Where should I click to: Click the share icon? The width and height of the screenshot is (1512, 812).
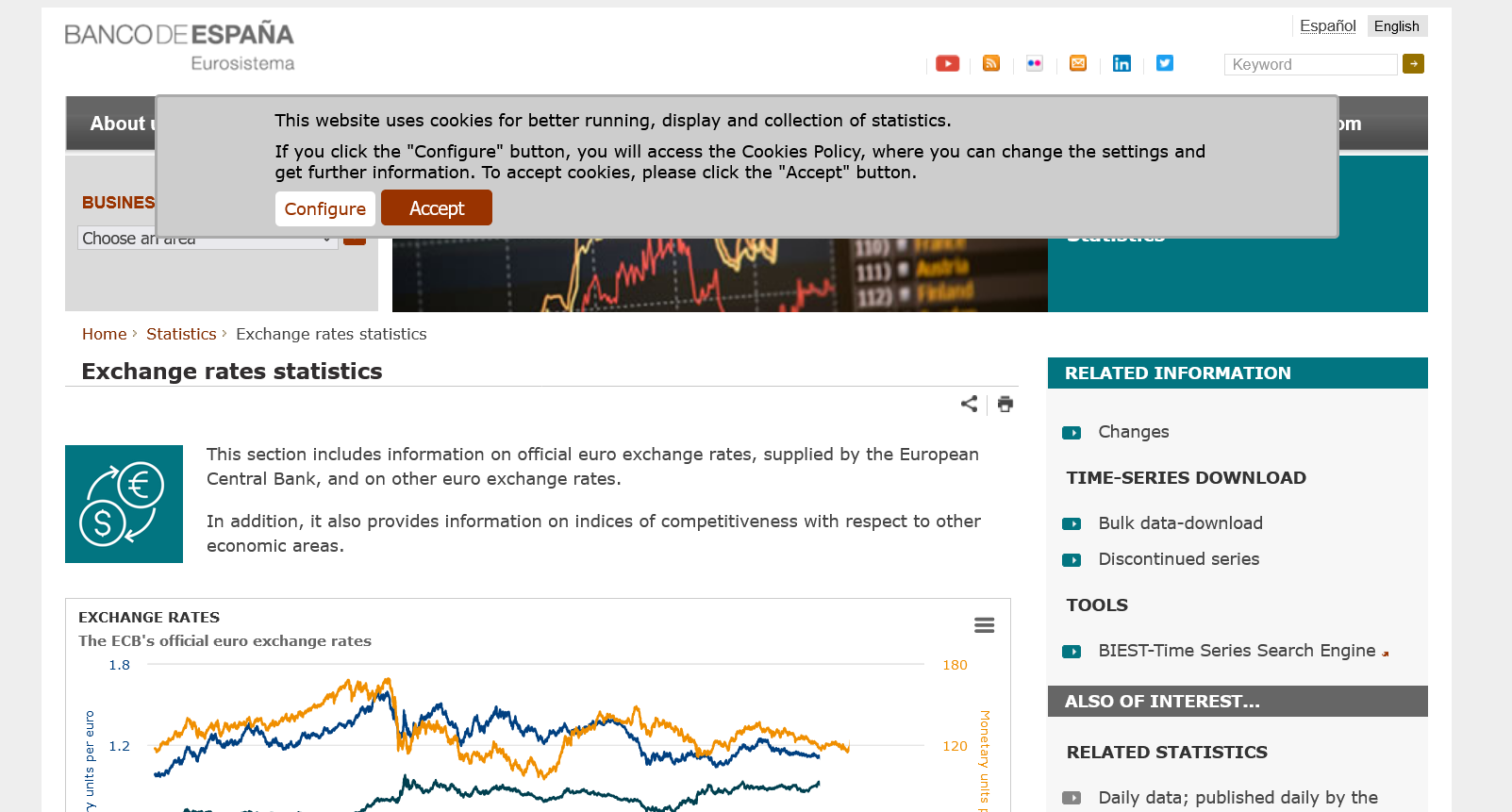[969, 404]
